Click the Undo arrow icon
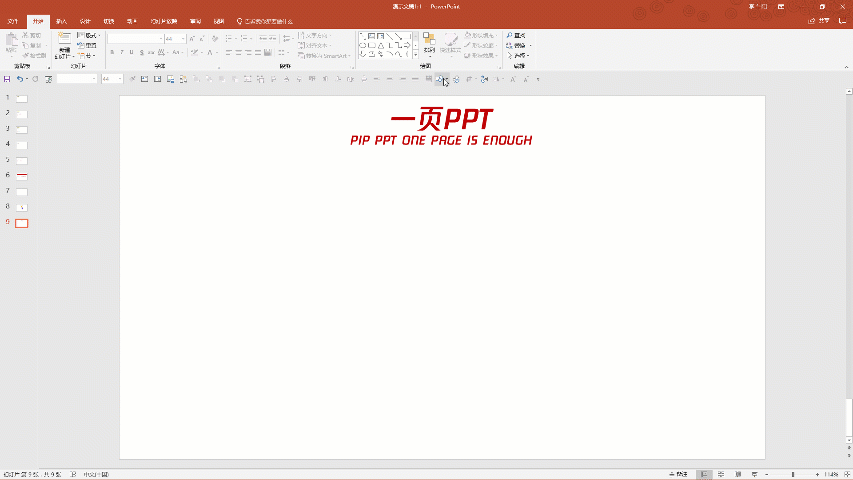The width and height of the screenshot is (853, 480). [19, 79]
